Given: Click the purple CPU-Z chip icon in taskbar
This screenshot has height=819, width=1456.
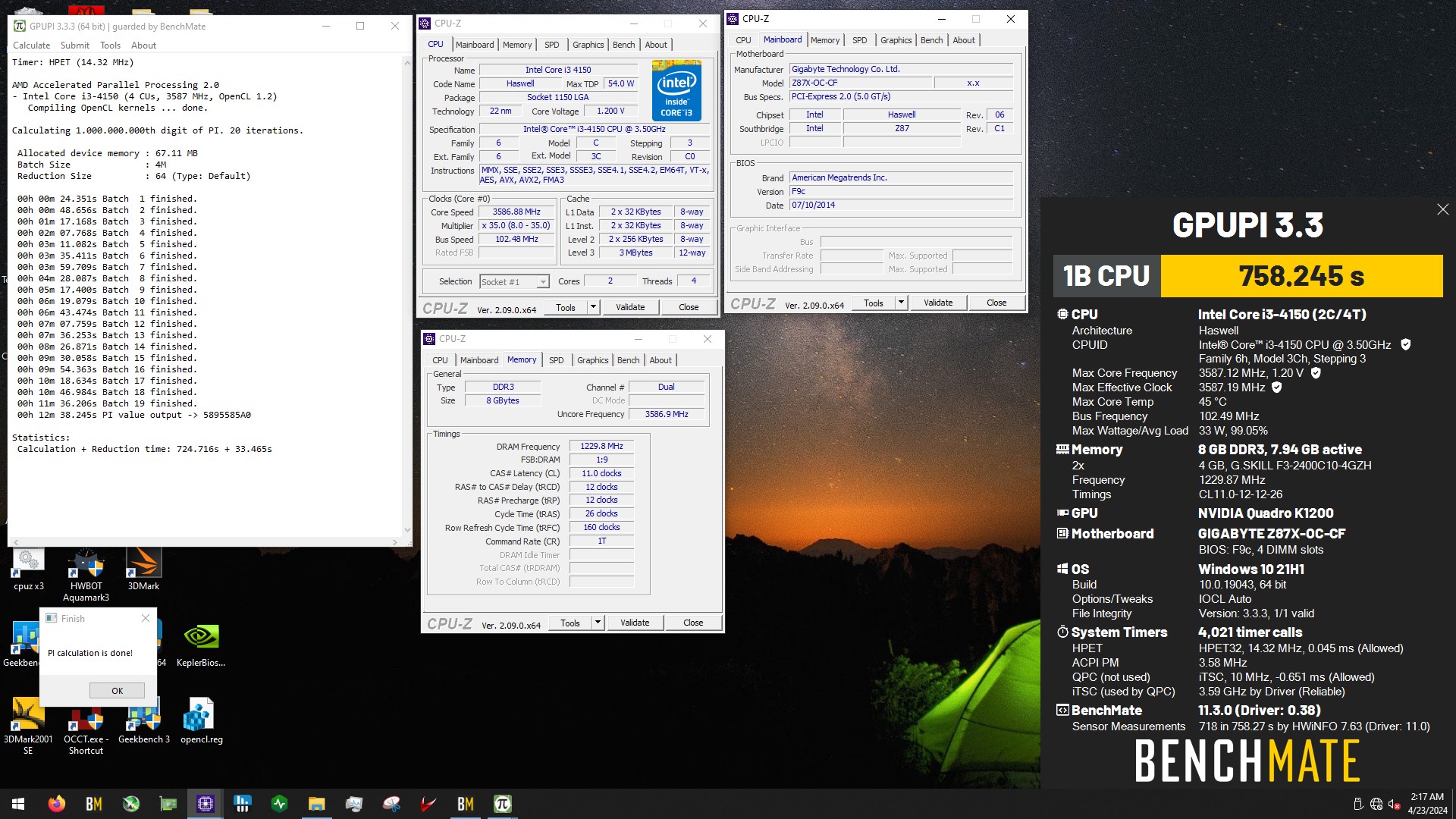Looking at the screenshot, I should [206, 804].
